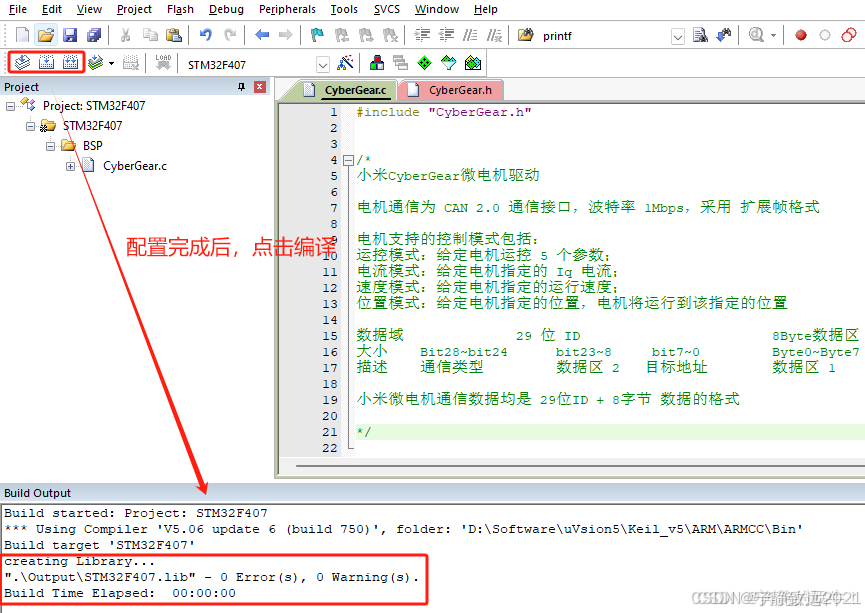
Task: Open the debug windows dropdown arrow
Action: tap(773, 35)
